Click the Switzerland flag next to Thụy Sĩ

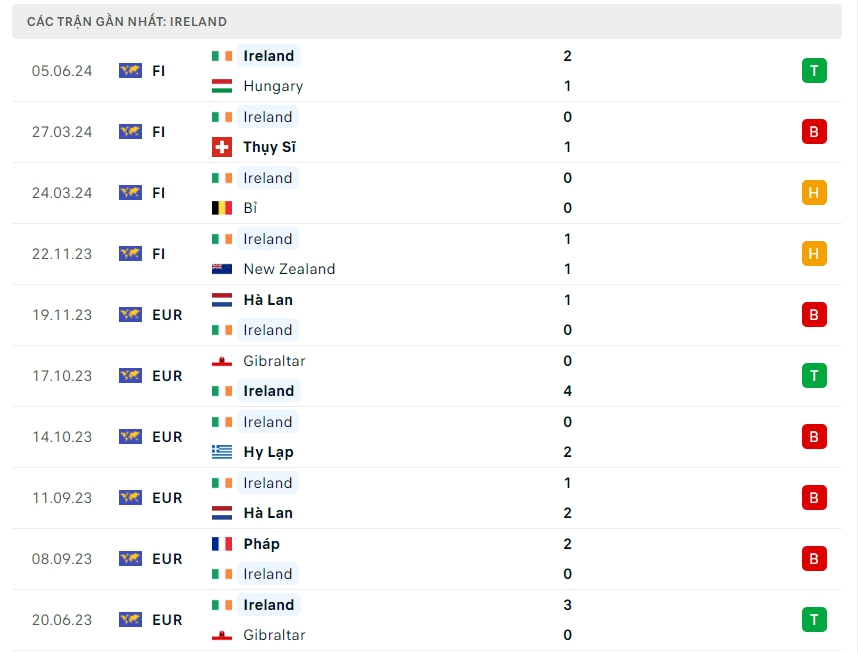[x=222, y=147]
